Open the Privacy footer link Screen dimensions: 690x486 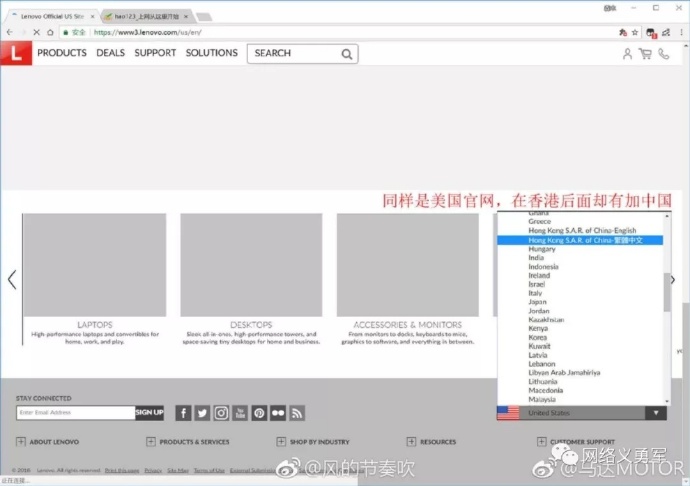[x=153, y=470]
